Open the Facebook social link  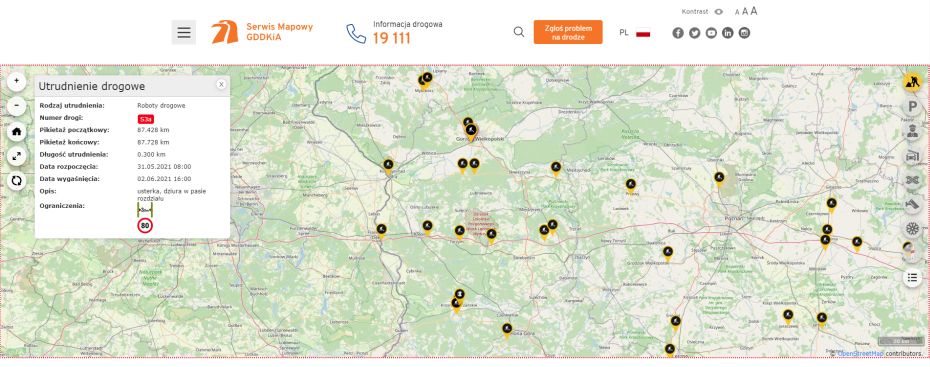tap(678, 33)
